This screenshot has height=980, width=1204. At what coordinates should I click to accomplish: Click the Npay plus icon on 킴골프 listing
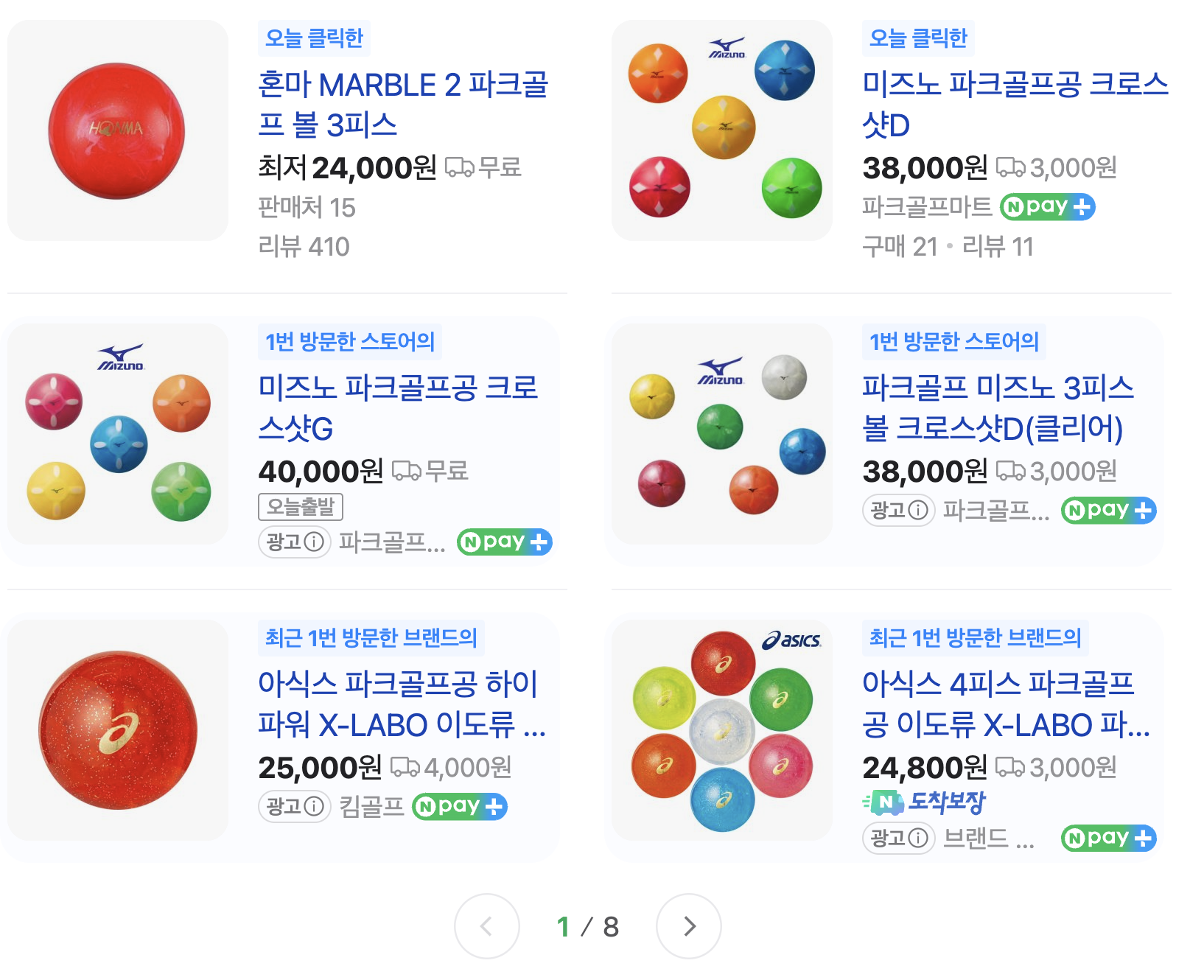point(460,807)
